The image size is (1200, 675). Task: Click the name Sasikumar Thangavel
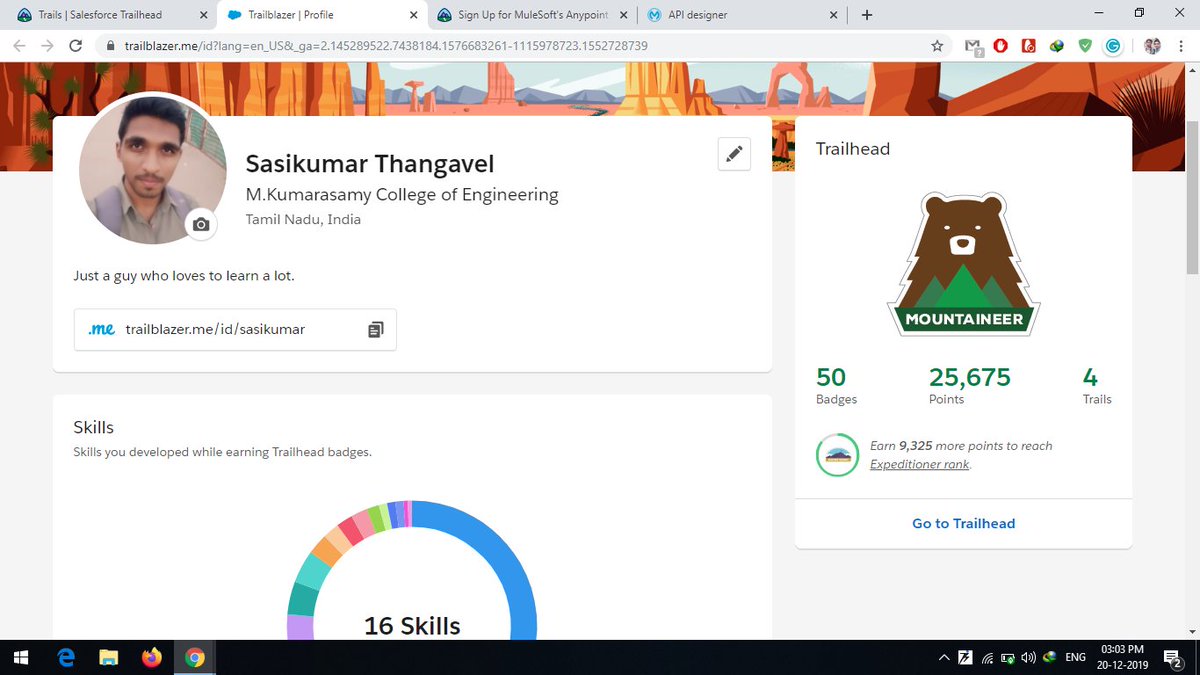coord(370,164)
